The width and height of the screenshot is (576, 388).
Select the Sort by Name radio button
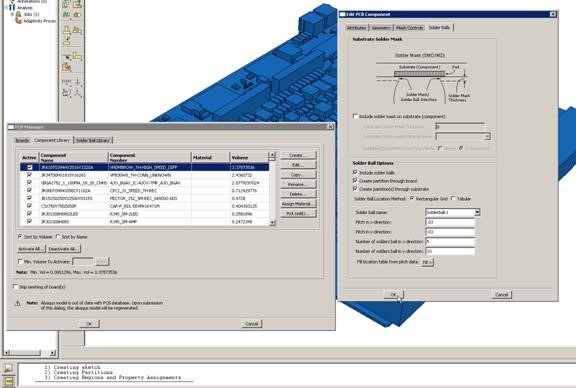(58, 237)
